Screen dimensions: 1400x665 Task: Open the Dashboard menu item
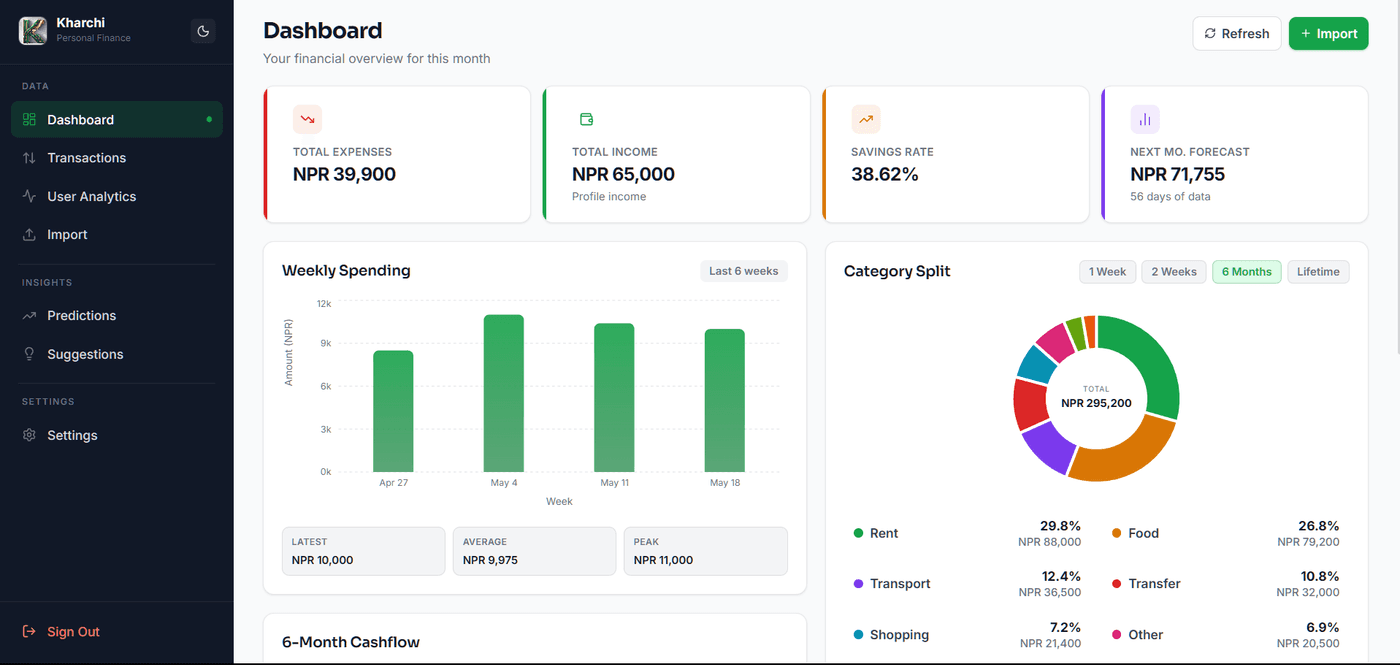[117, 119]
